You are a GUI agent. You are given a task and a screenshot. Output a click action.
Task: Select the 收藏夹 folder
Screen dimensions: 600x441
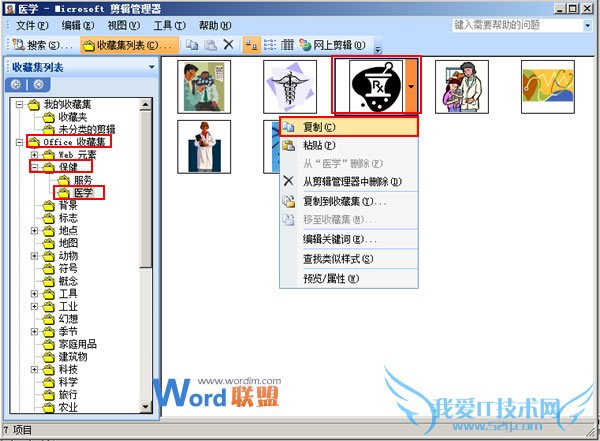click(65, 117)
